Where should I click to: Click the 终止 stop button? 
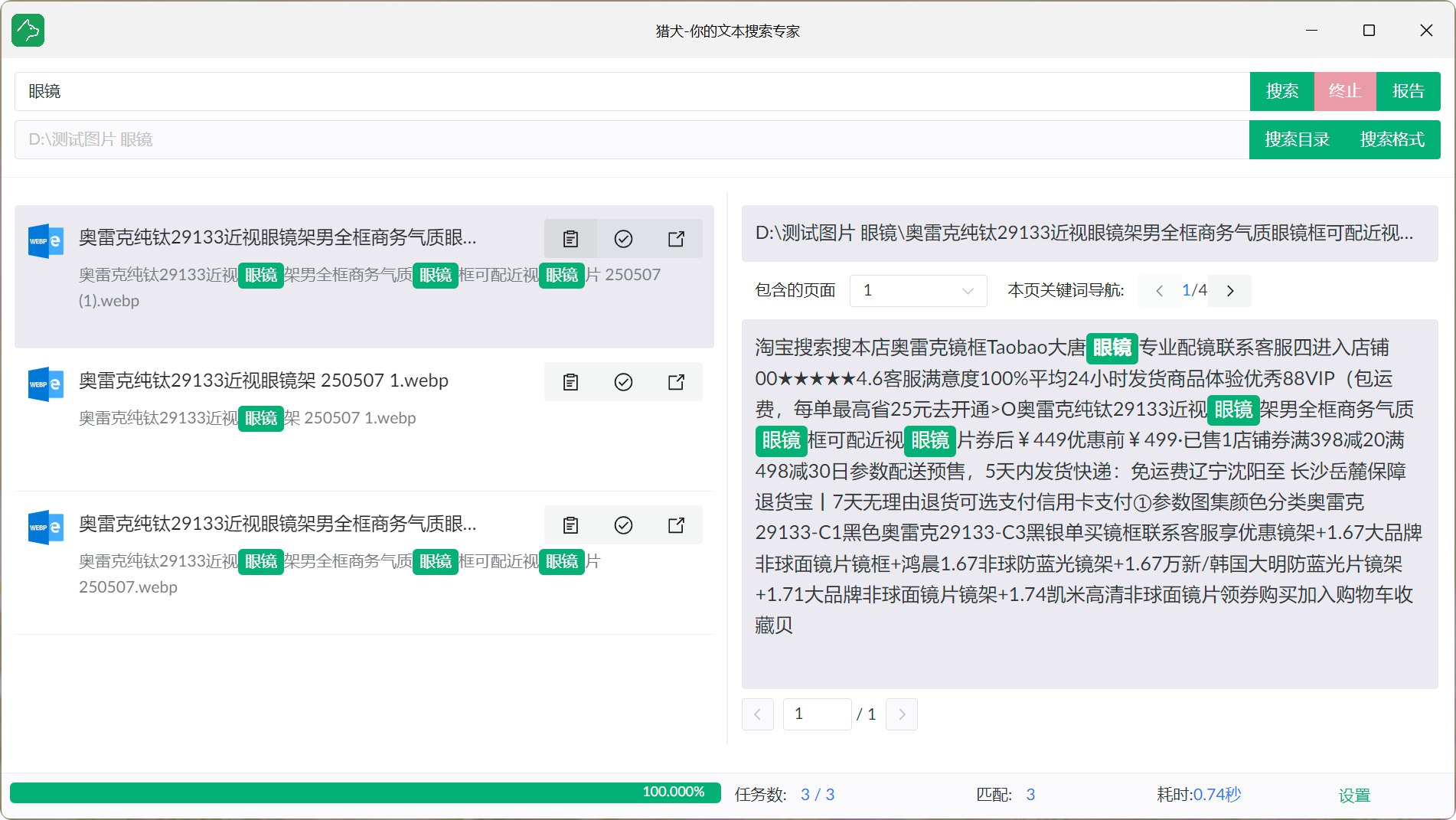point(1345,91)
